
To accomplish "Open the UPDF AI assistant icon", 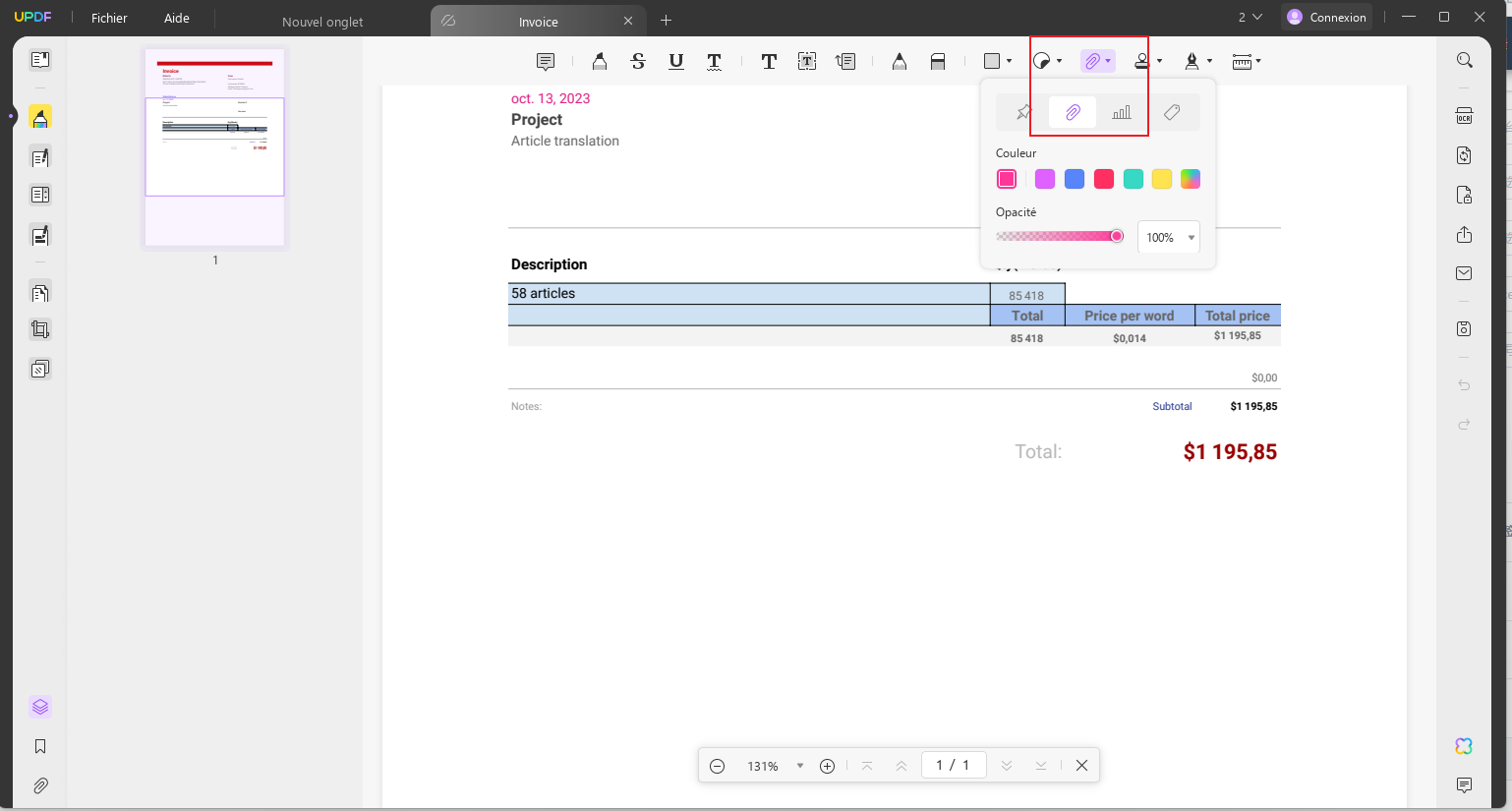I will pos(1465,746).
